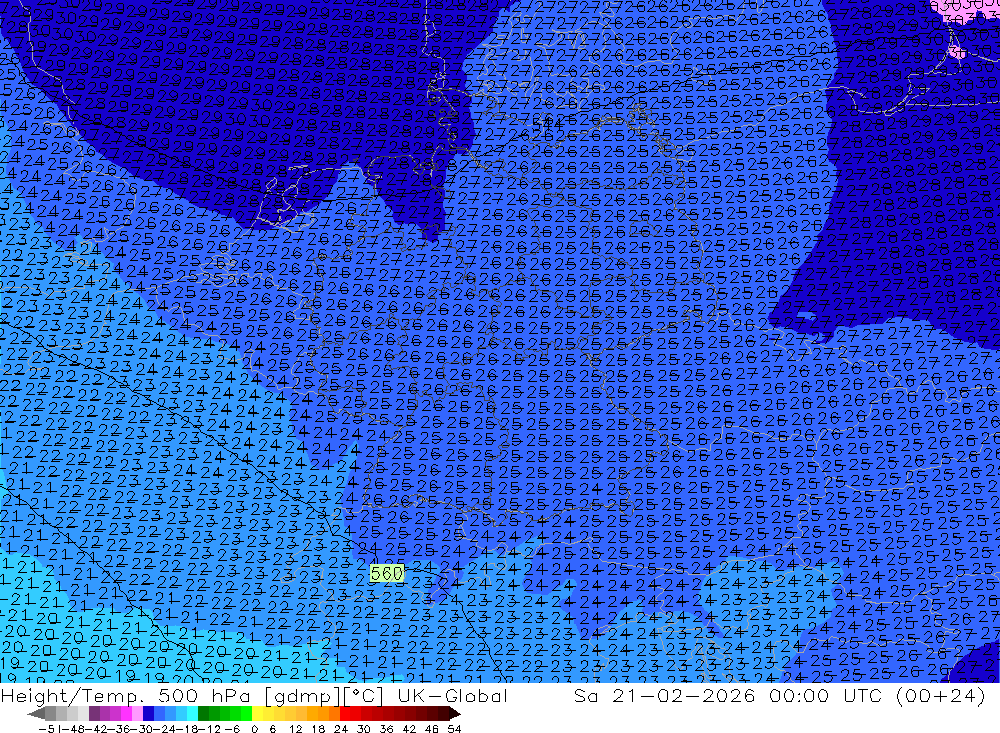This screenshot has width=1000, height=733.
Task: Click the '12' value under the color scale
Action: [x=296, y=729]
